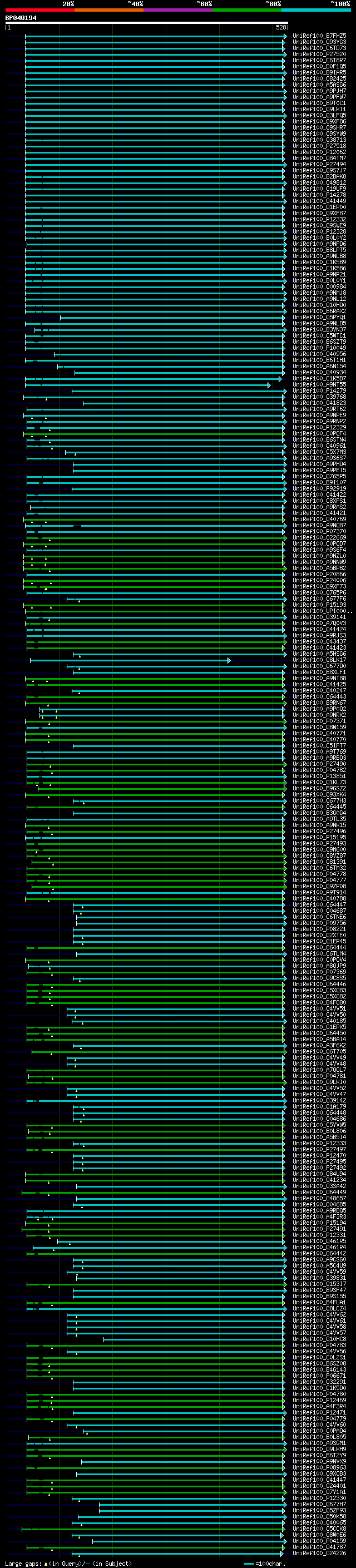
Task: Click the orange ~40% identity color segment
Action: click(109, 10)
